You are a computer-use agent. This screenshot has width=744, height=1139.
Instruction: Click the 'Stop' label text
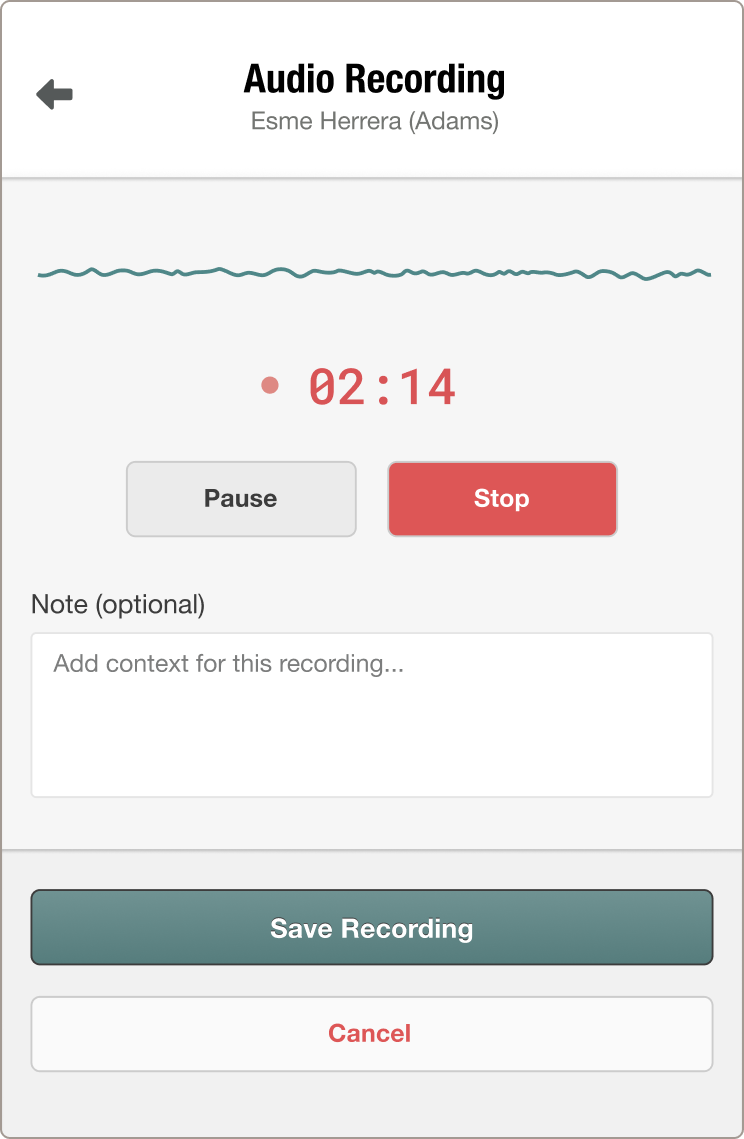tap(501, 499)
